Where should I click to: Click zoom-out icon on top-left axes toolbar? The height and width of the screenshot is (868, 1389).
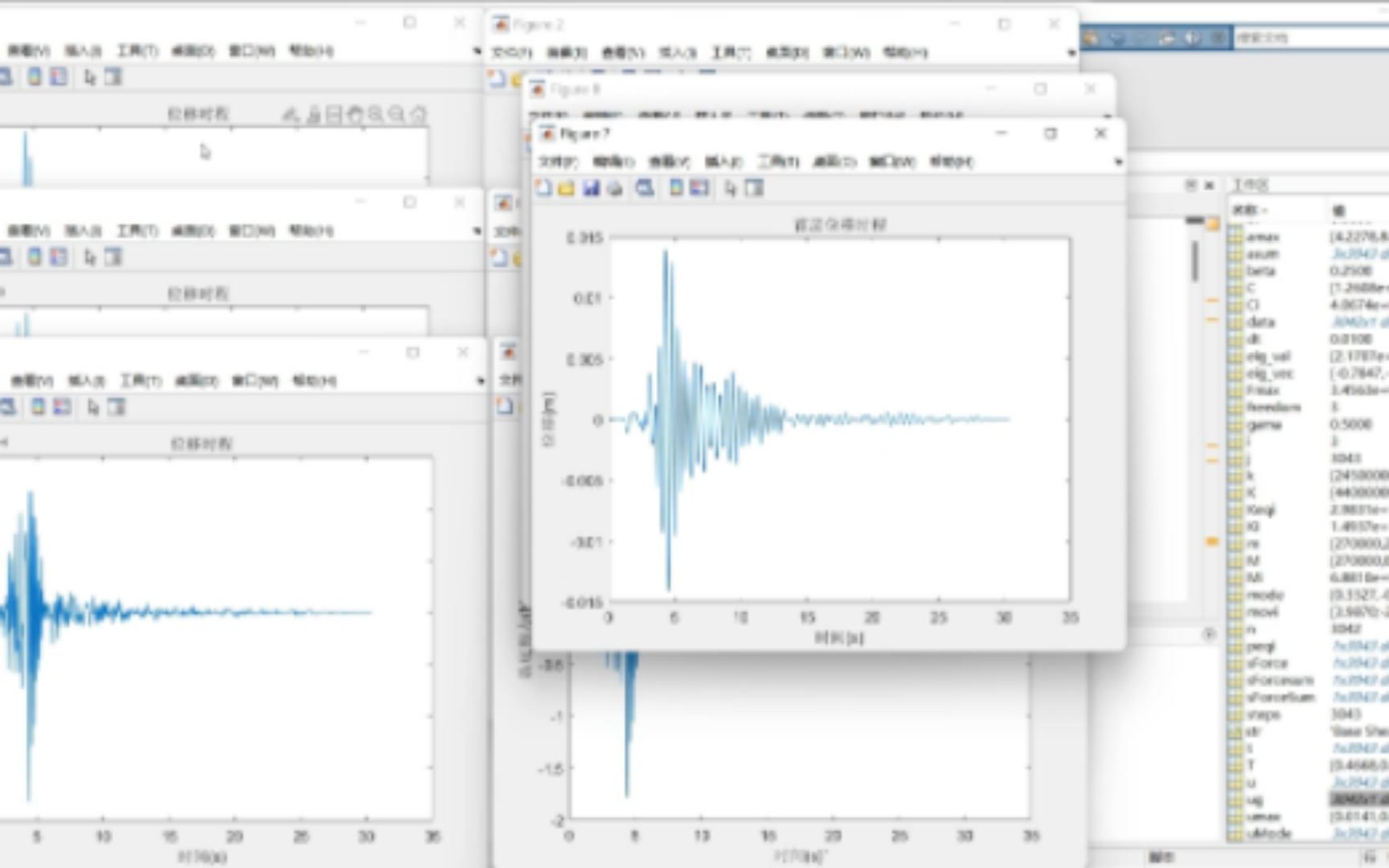[396, 115]
